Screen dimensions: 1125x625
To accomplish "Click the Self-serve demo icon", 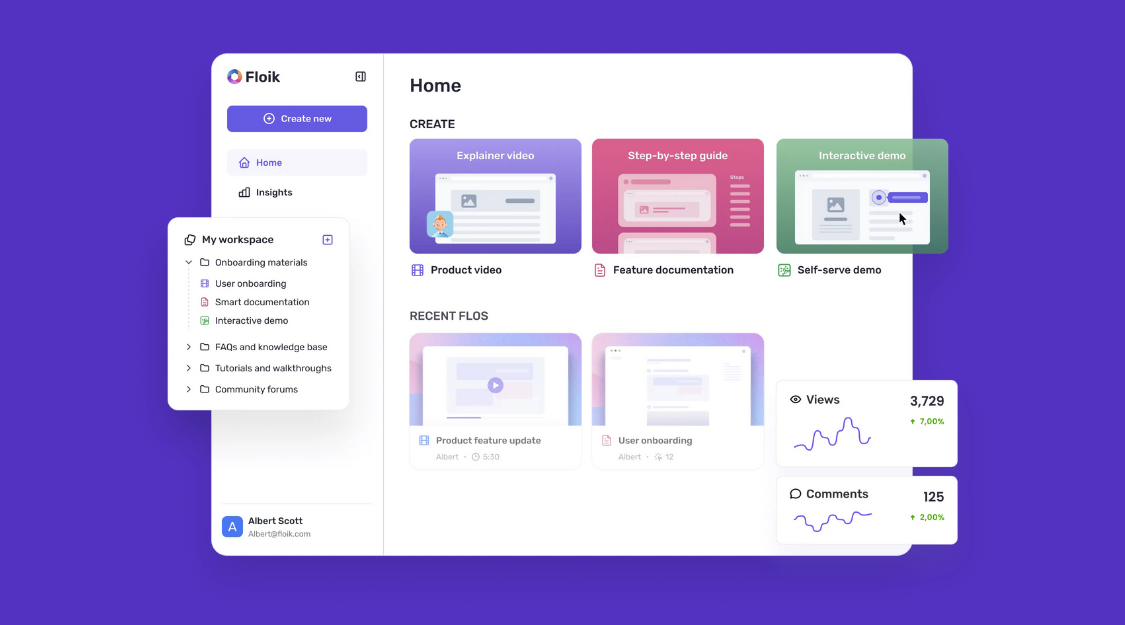I will tap(783, 269).
